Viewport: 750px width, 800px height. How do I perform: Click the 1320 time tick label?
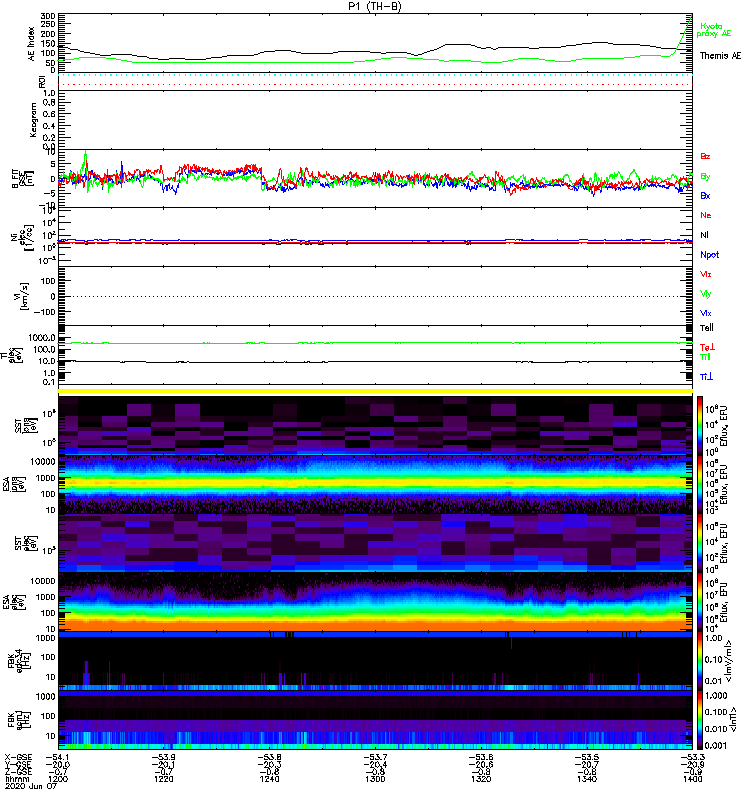pos(481,779)
